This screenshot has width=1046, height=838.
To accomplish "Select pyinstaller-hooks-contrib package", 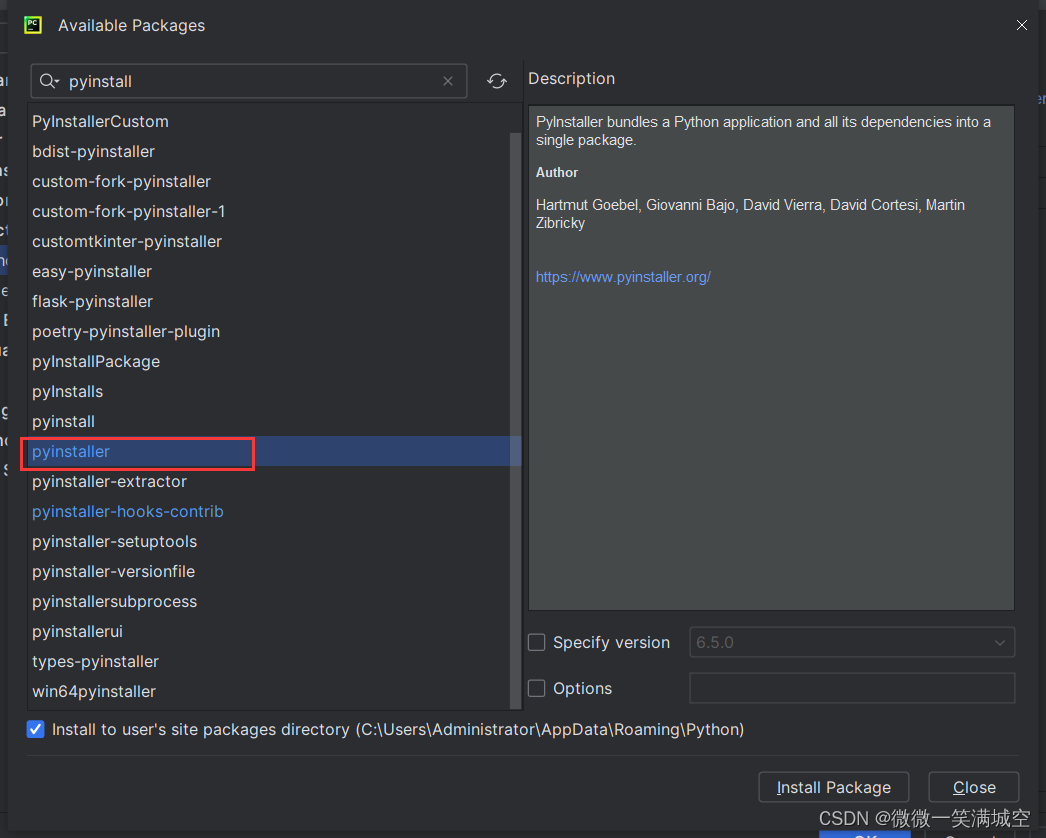I will [x=274, y=512].
